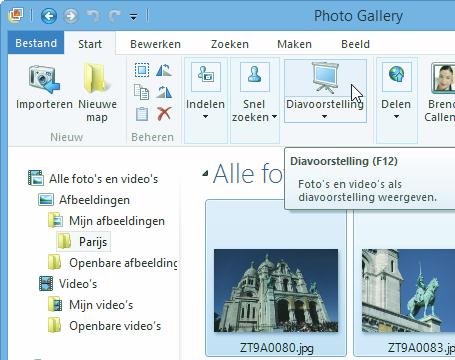Select the ZT9A0083.jpg statue photo thumbnail
This screenshot has height=360, width=455.
408,290
